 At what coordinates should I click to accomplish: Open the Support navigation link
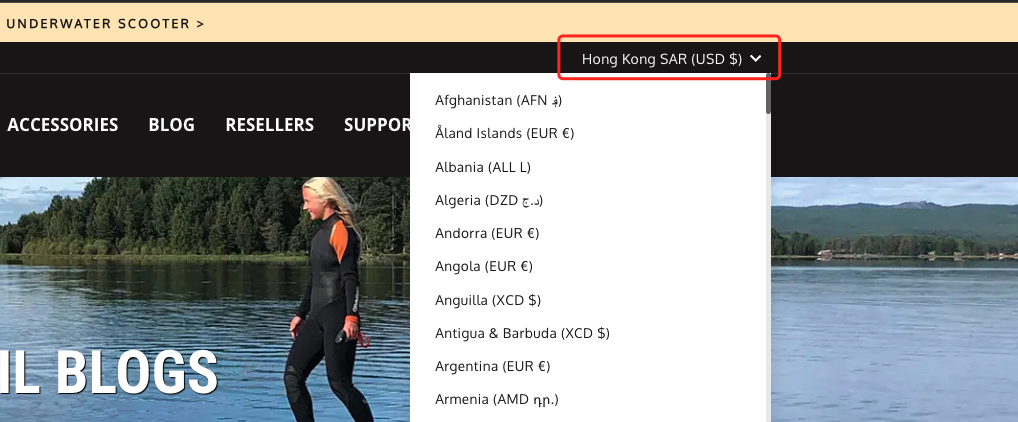377,125
